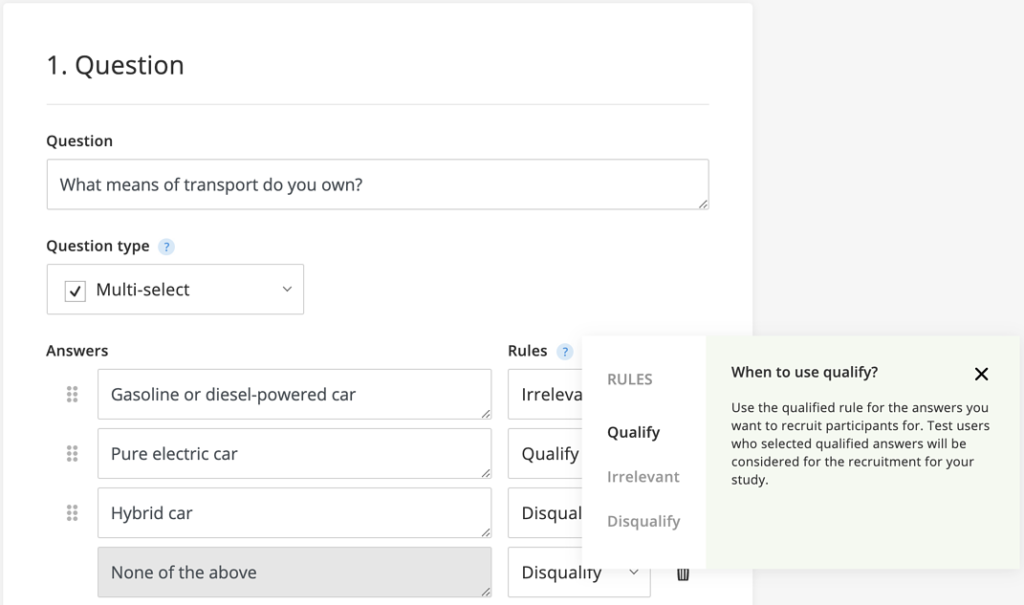Click the question text field about transport
Image resolution: width=1024 pixels, height=605 pixels.
click(x=377, y=184)
